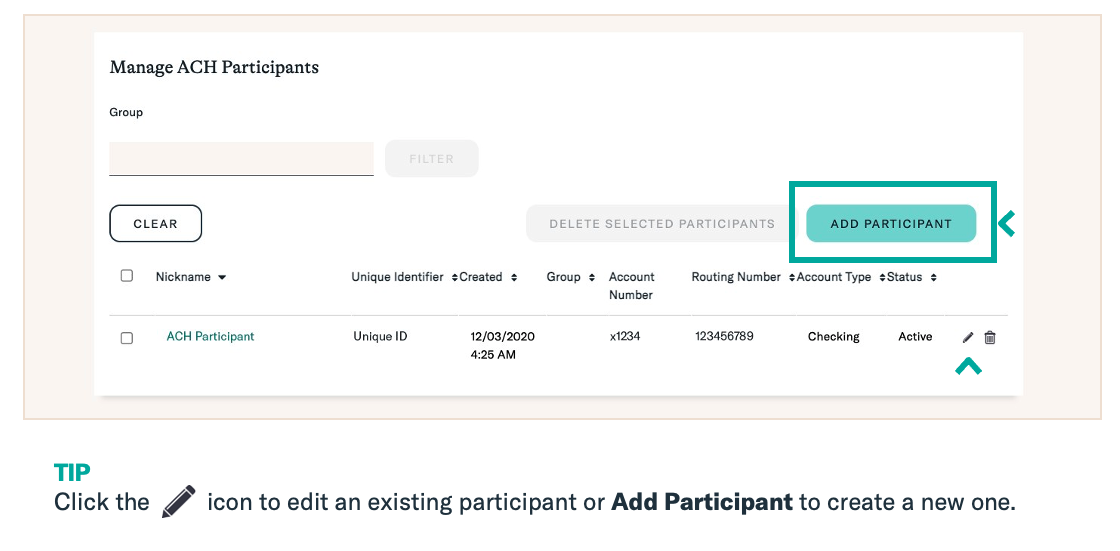
Task: Click the pencil edit icon for ACH Participant
Action: 968,337
